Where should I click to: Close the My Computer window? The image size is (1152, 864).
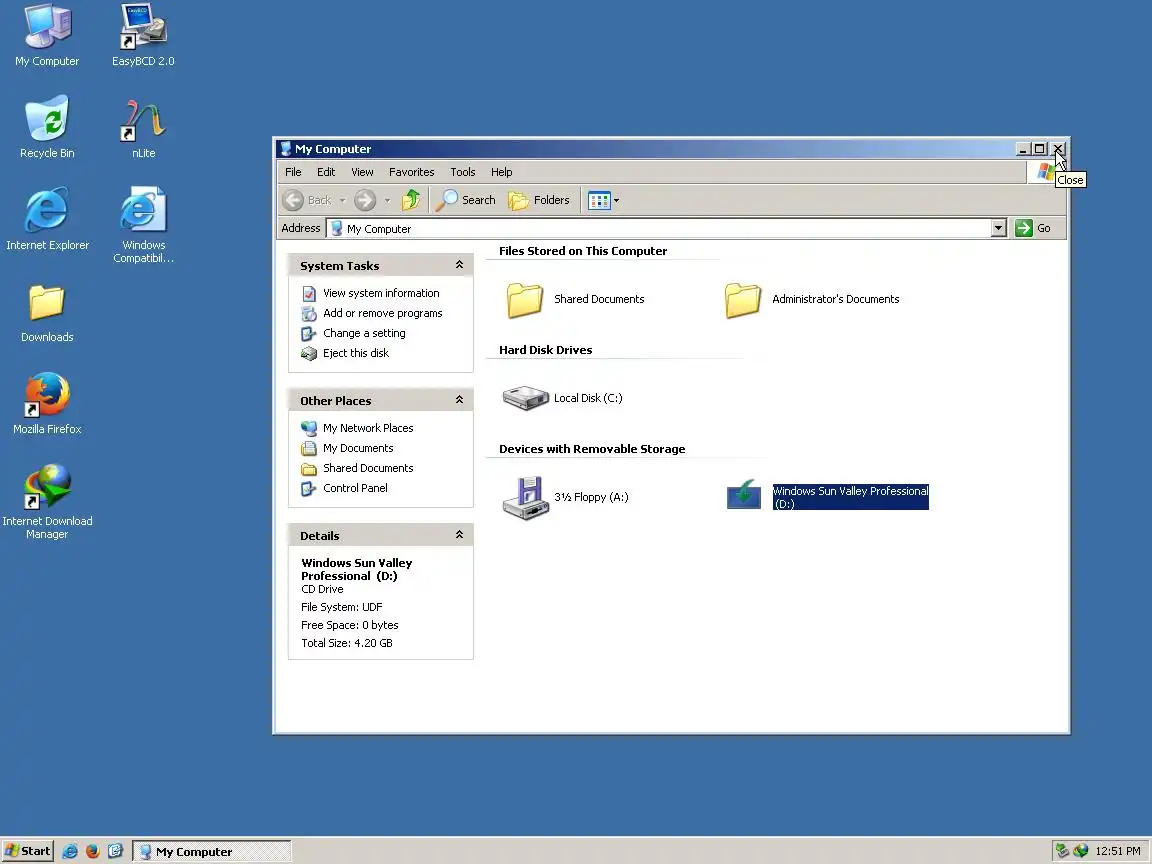tap(1058, 149)
